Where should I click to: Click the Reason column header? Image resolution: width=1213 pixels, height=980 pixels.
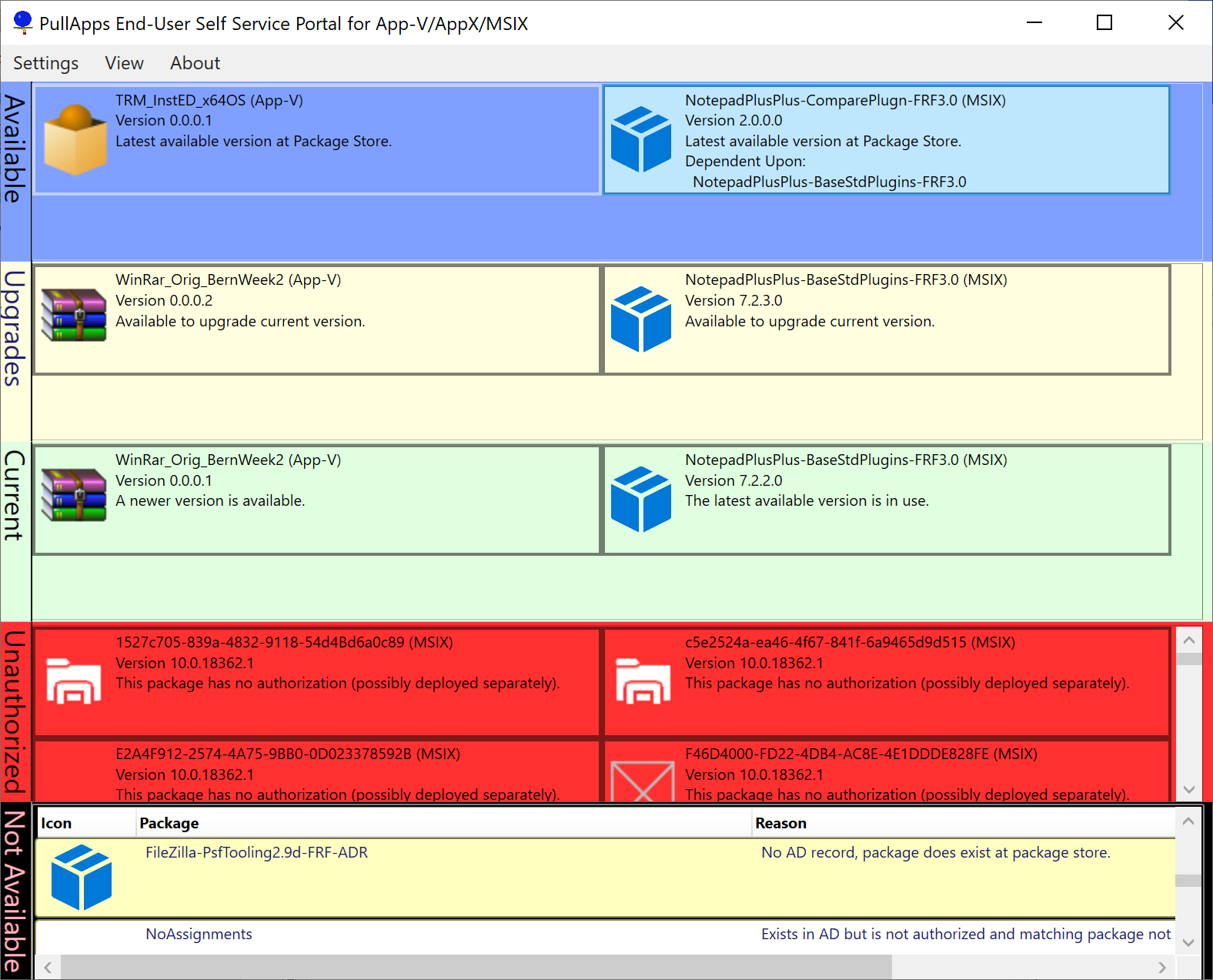[x=964, y=823]
